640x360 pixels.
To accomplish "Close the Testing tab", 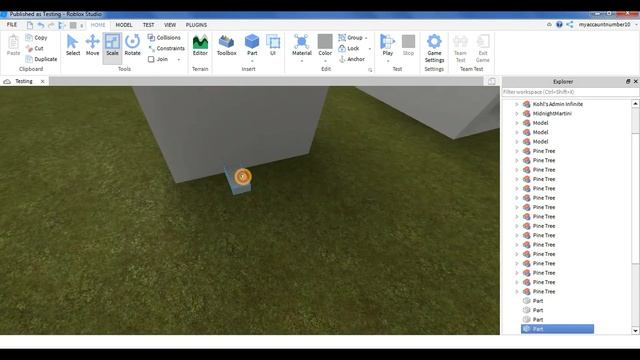I will [x=42, y=81].
